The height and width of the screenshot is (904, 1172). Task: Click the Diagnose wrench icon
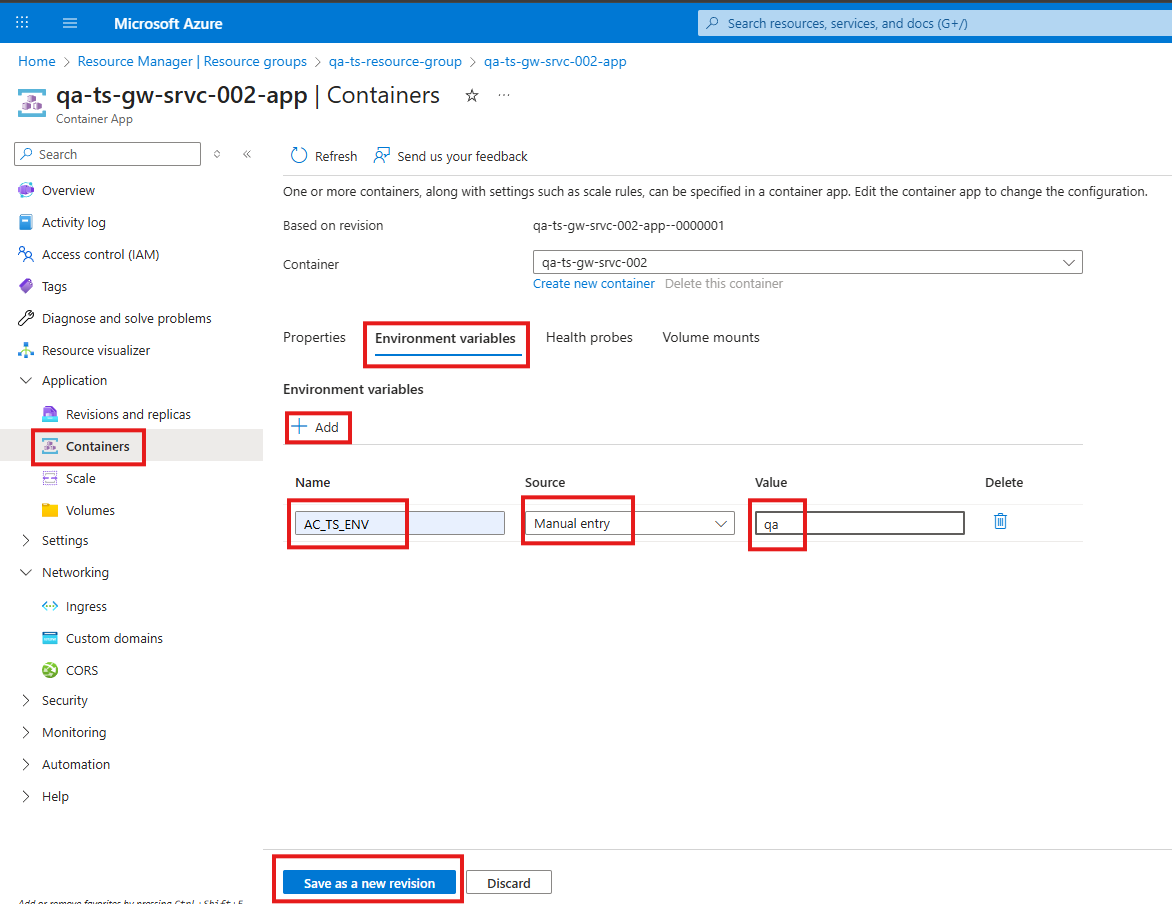pos(26,319)
